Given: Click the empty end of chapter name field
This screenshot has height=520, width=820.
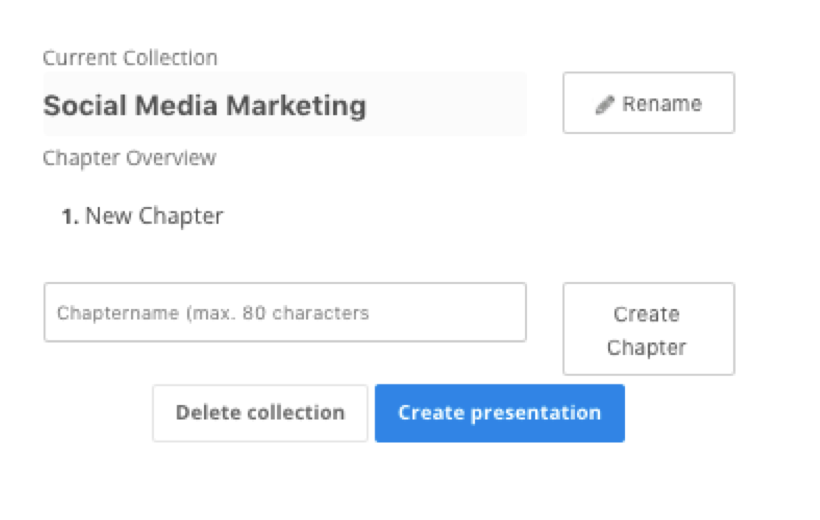Looking at the screenshot, I should [447, 312].
